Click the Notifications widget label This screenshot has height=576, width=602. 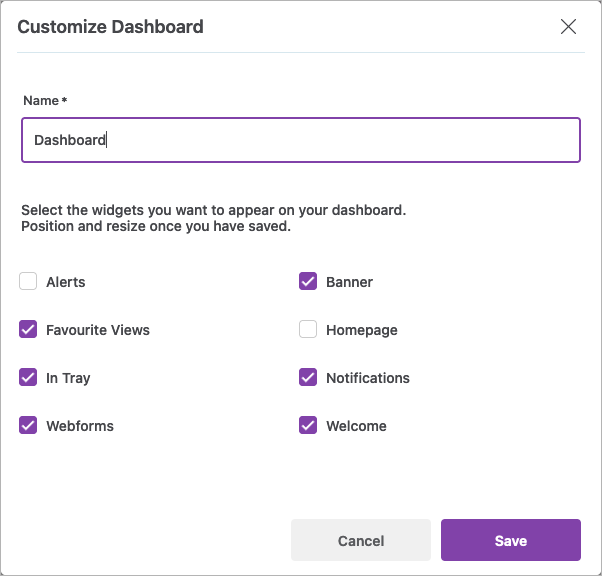367,378
